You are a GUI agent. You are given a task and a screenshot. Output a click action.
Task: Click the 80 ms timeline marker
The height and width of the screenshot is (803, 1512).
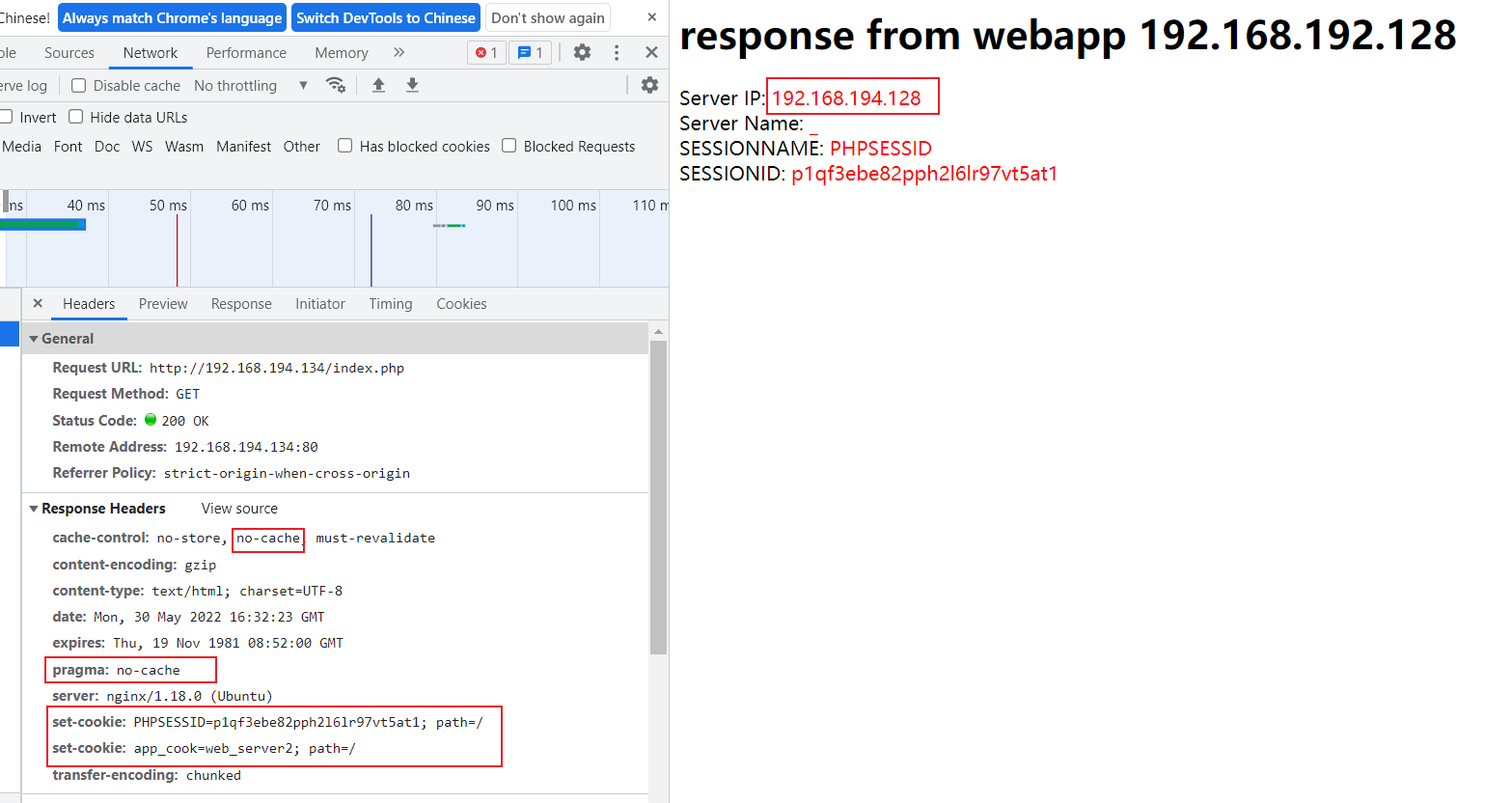[414, 205]
